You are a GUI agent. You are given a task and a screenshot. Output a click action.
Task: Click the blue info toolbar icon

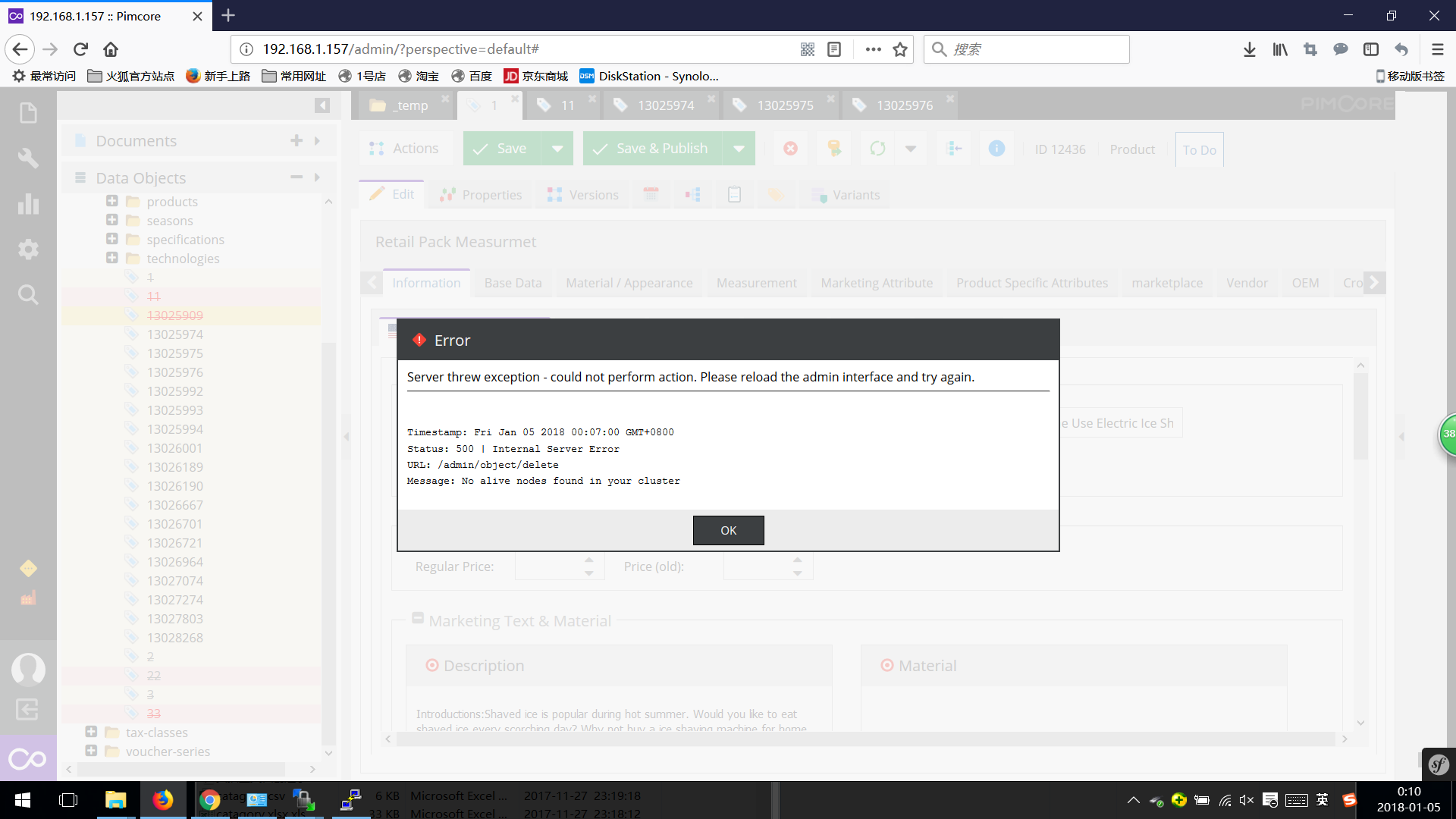[996, 149]
